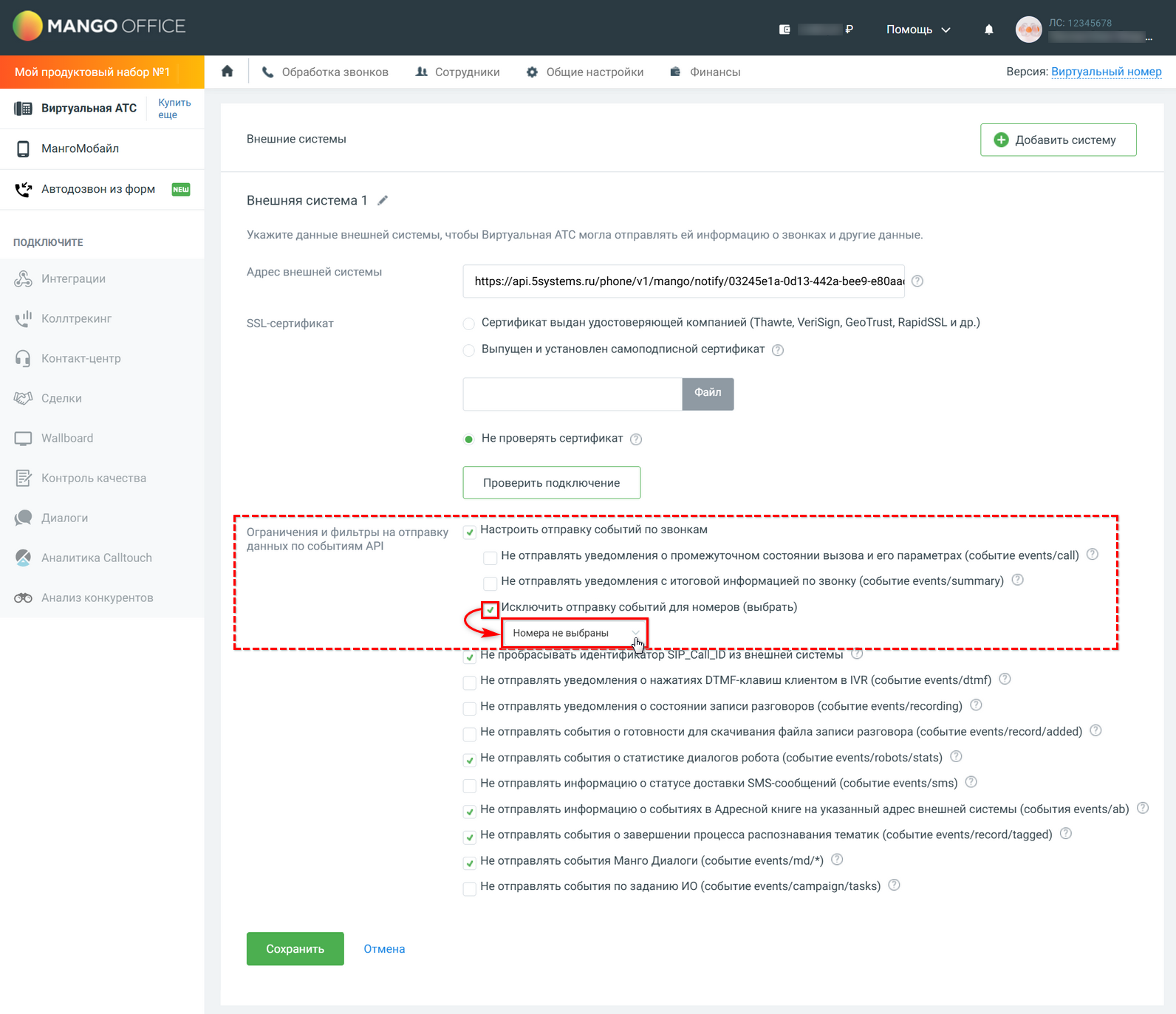Screen dimensions: 1176x1014
Task: Toggle SIP_Call_ID forwarding checkbox
Action: tap(469, 657)
